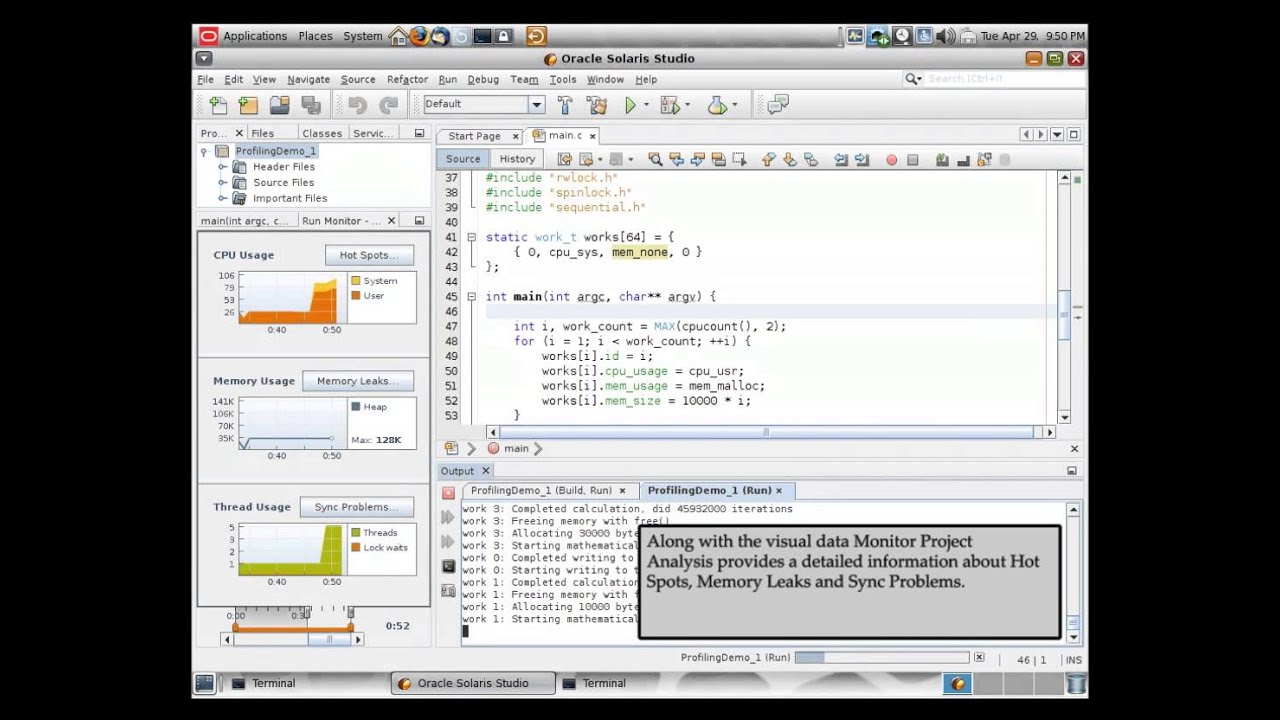This screenshot has width=1280, height=720.
Task: Click the Open Project toolbar icon
Action: click(x=279, y=105)
